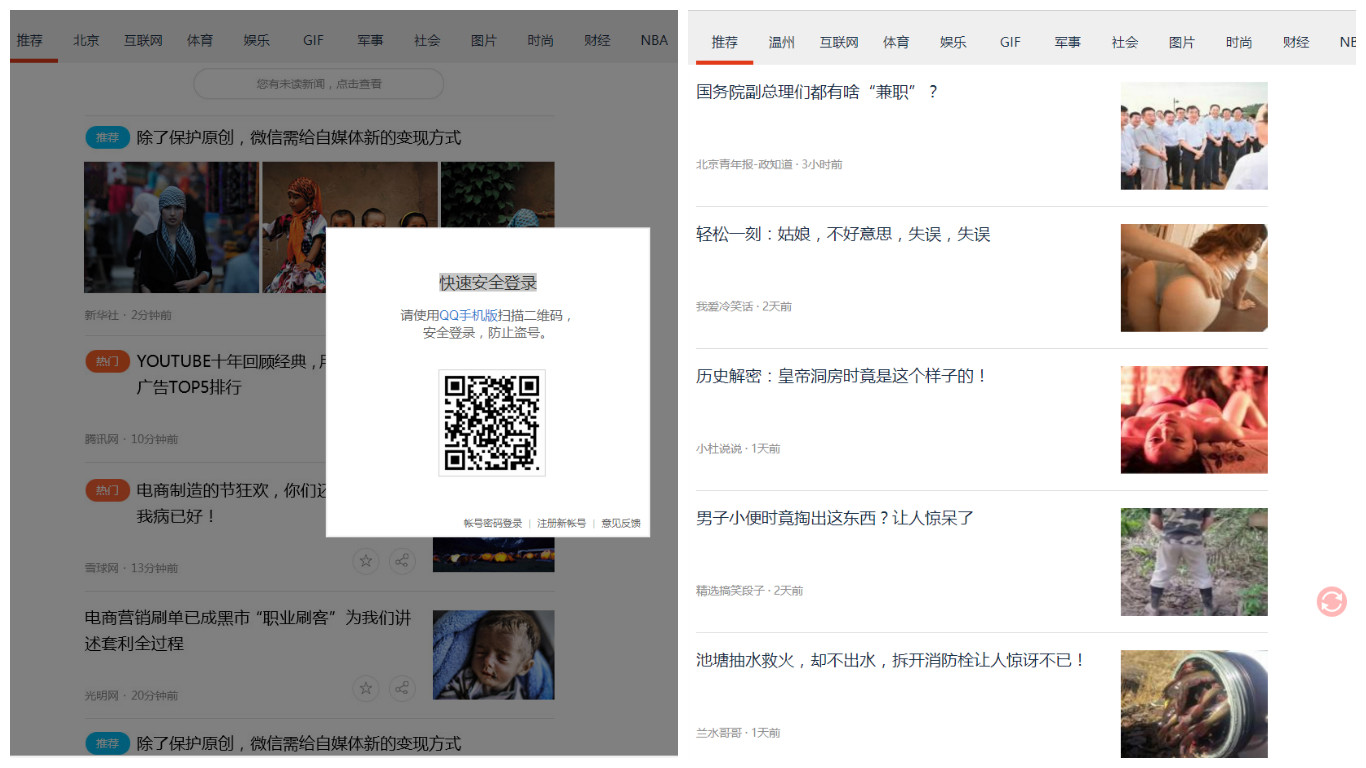Screen dimensions: 1366x768
Task: Click the orange 热门 badge beside YOUTUBE article
Action: point(107,361)
